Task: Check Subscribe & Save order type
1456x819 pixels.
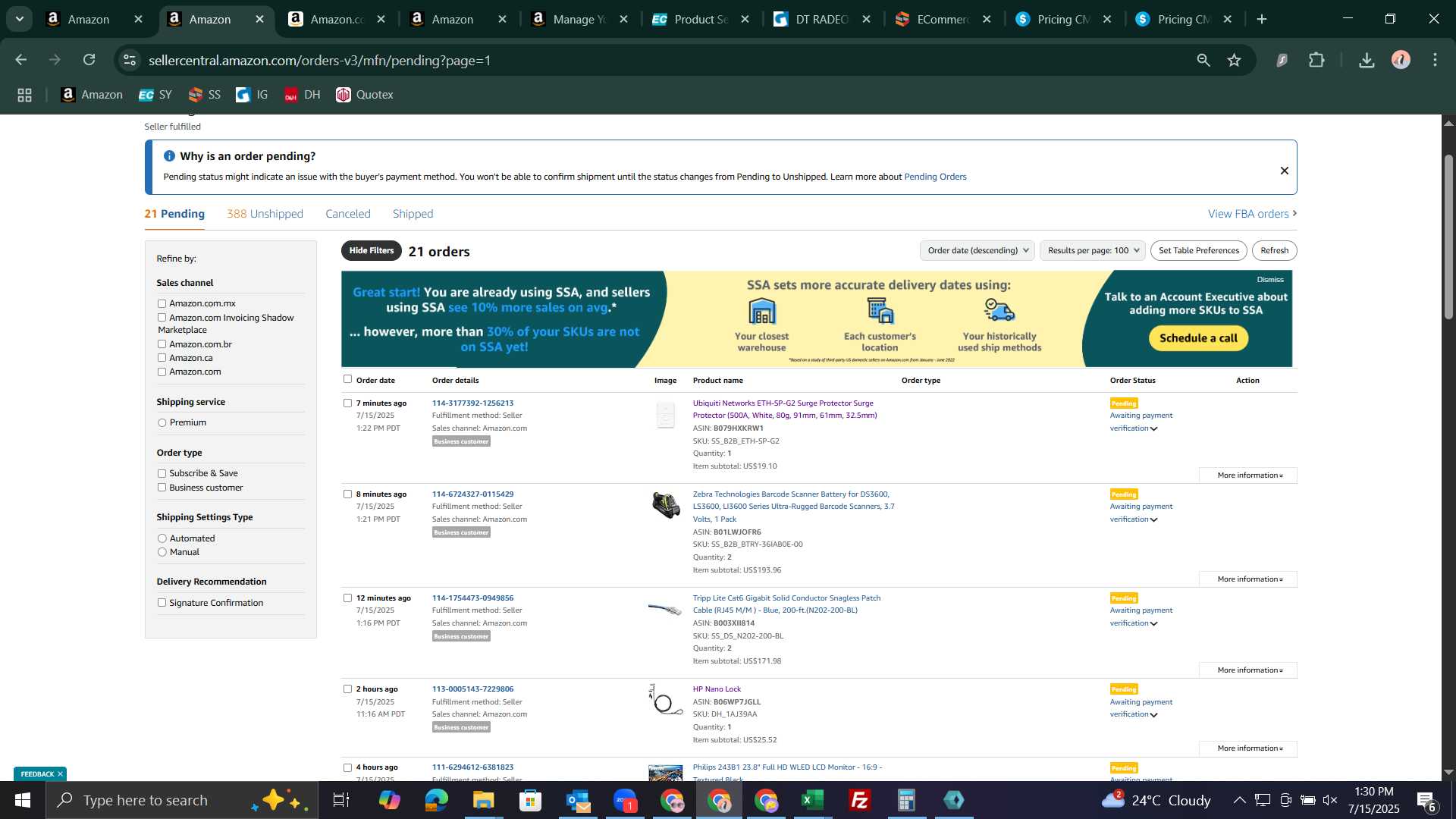Action: click(162, 473)
